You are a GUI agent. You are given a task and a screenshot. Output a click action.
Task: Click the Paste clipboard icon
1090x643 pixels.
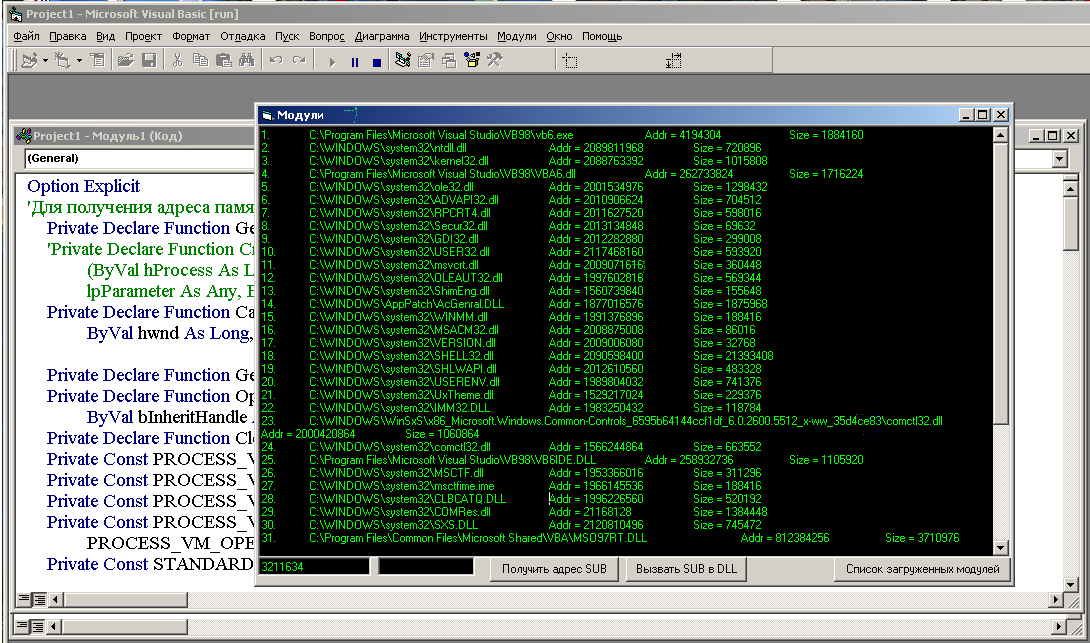pyautogui.click(x=223, y=60)
